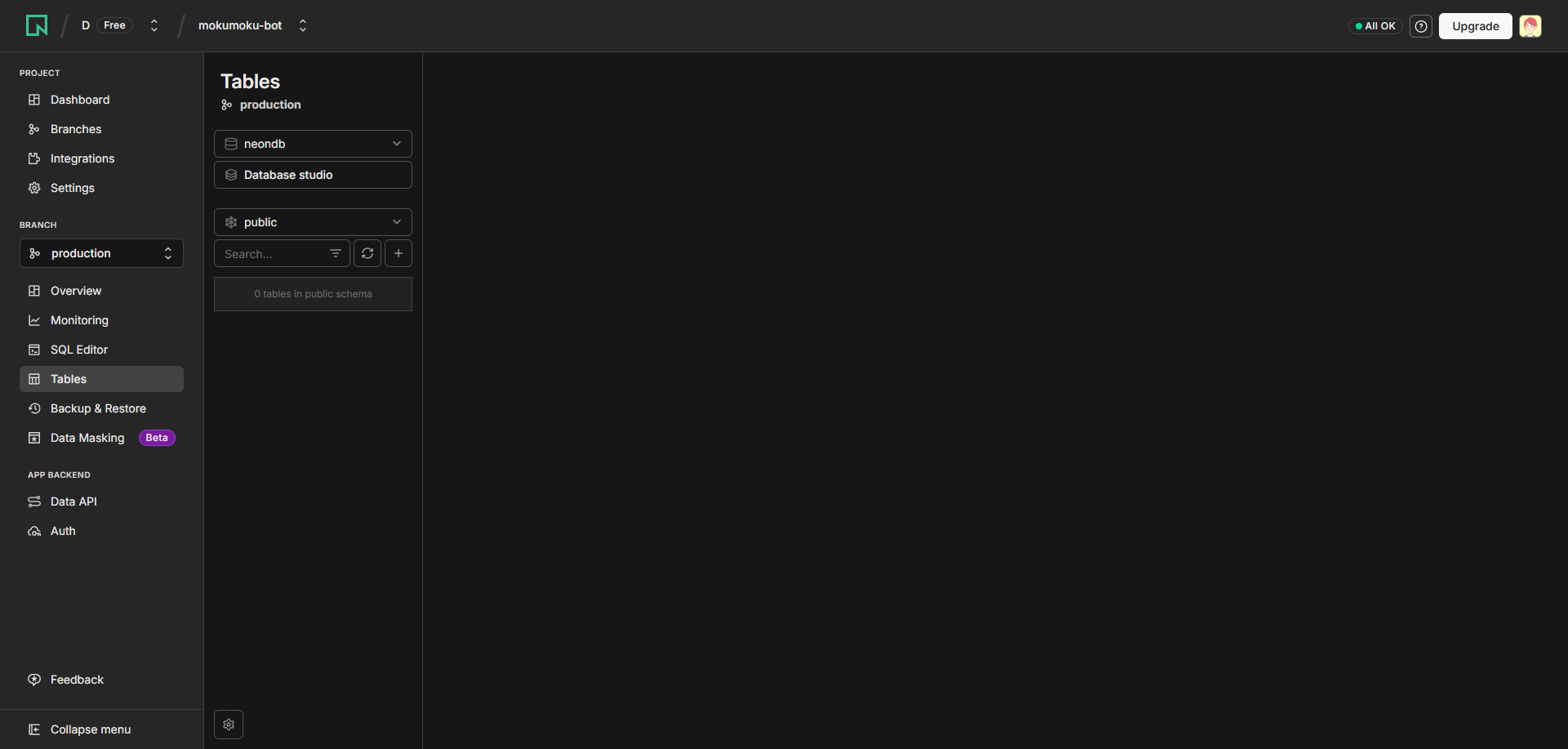
Task: Open the filter icon in search box
Action: 336,253
